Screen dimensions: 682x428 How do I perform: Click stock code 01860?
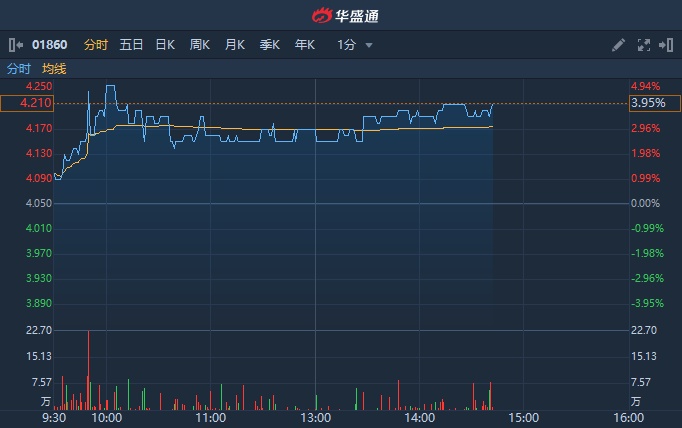point(49,45)
